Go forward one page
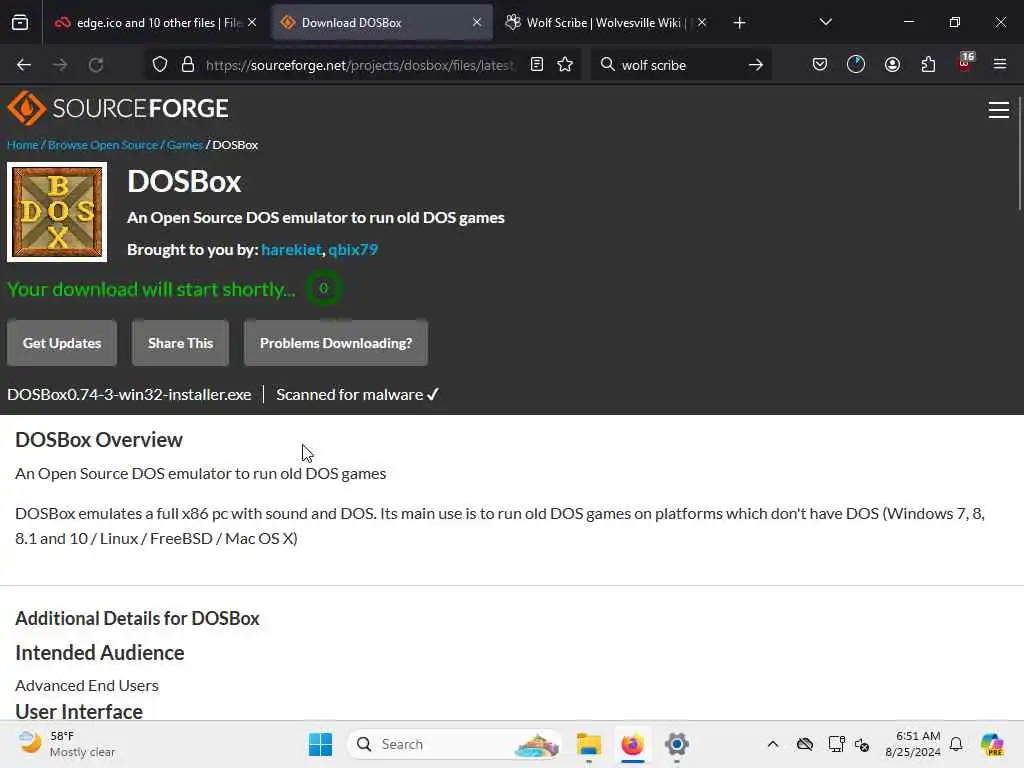The height and width of the screenshot is (768, 1024). tap(60, 65)
